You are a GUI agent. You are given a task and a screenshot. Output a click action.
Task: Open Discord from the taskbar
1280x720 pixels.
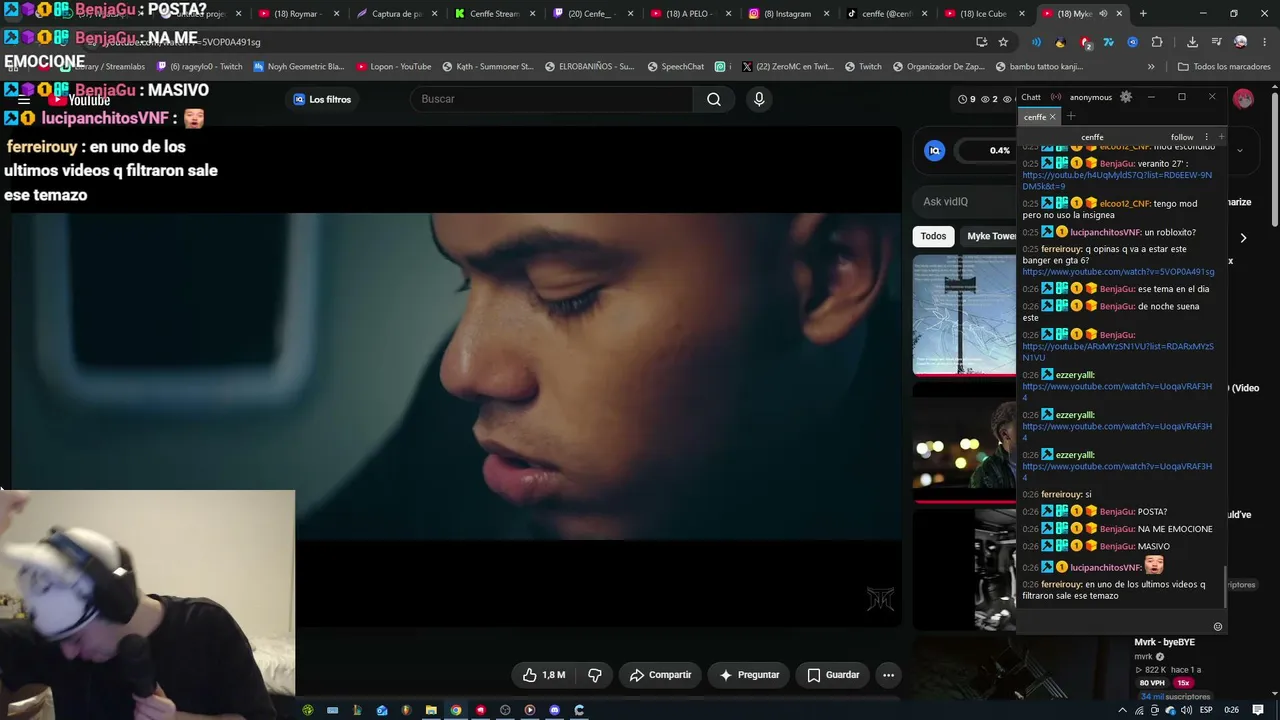click(554, 710)
